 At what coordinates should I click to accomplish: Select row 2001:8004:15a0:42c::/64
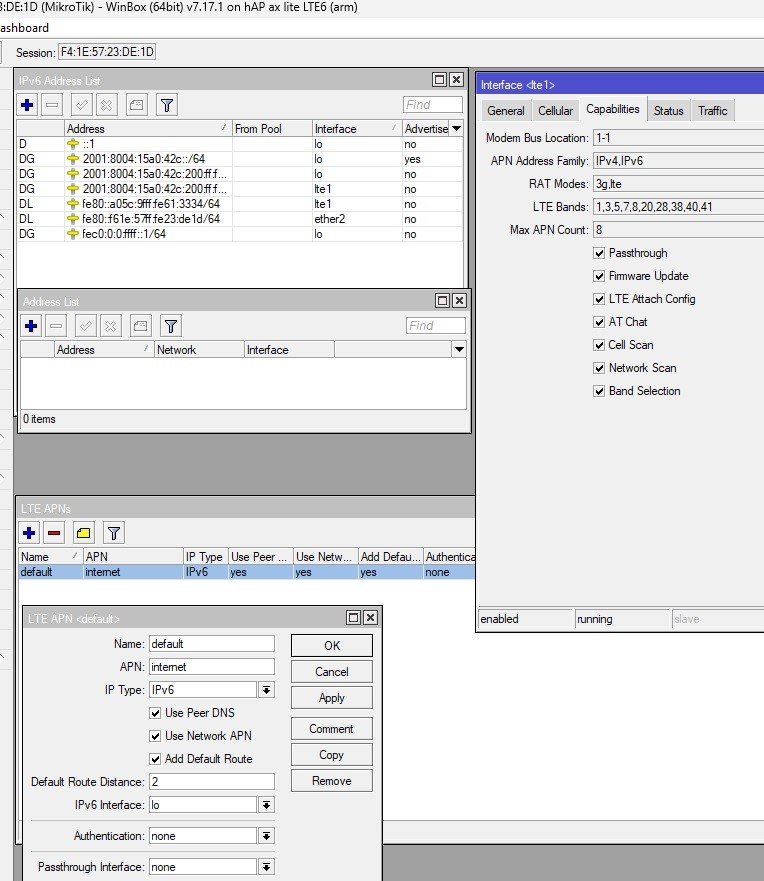tap(240, 159)
